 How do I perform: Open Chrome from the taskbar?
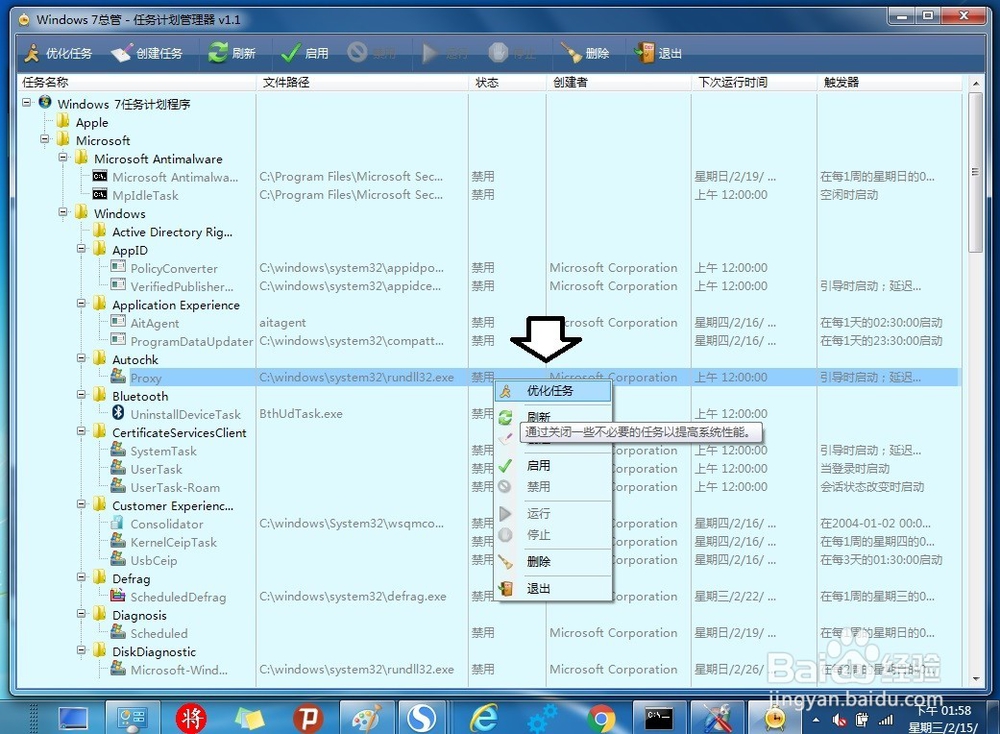601,719
